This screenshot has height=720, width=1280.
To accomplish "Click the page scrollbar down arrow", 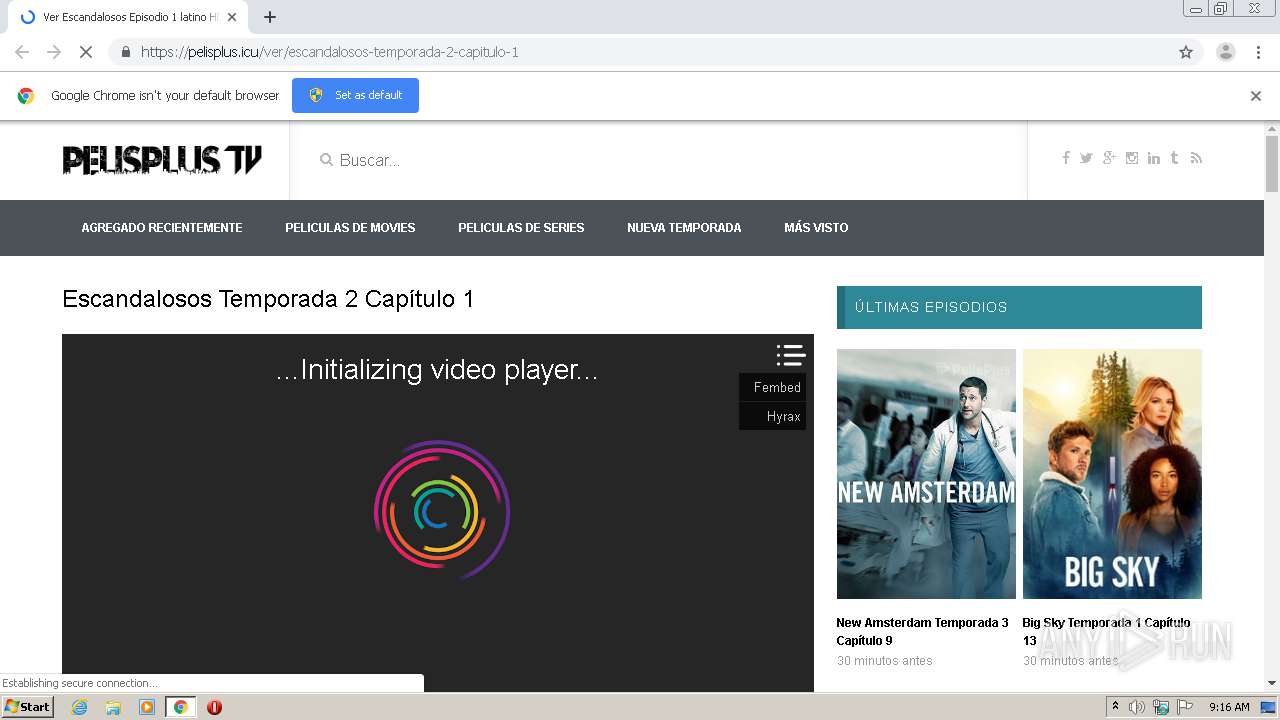I will [x=1272, y=683].
